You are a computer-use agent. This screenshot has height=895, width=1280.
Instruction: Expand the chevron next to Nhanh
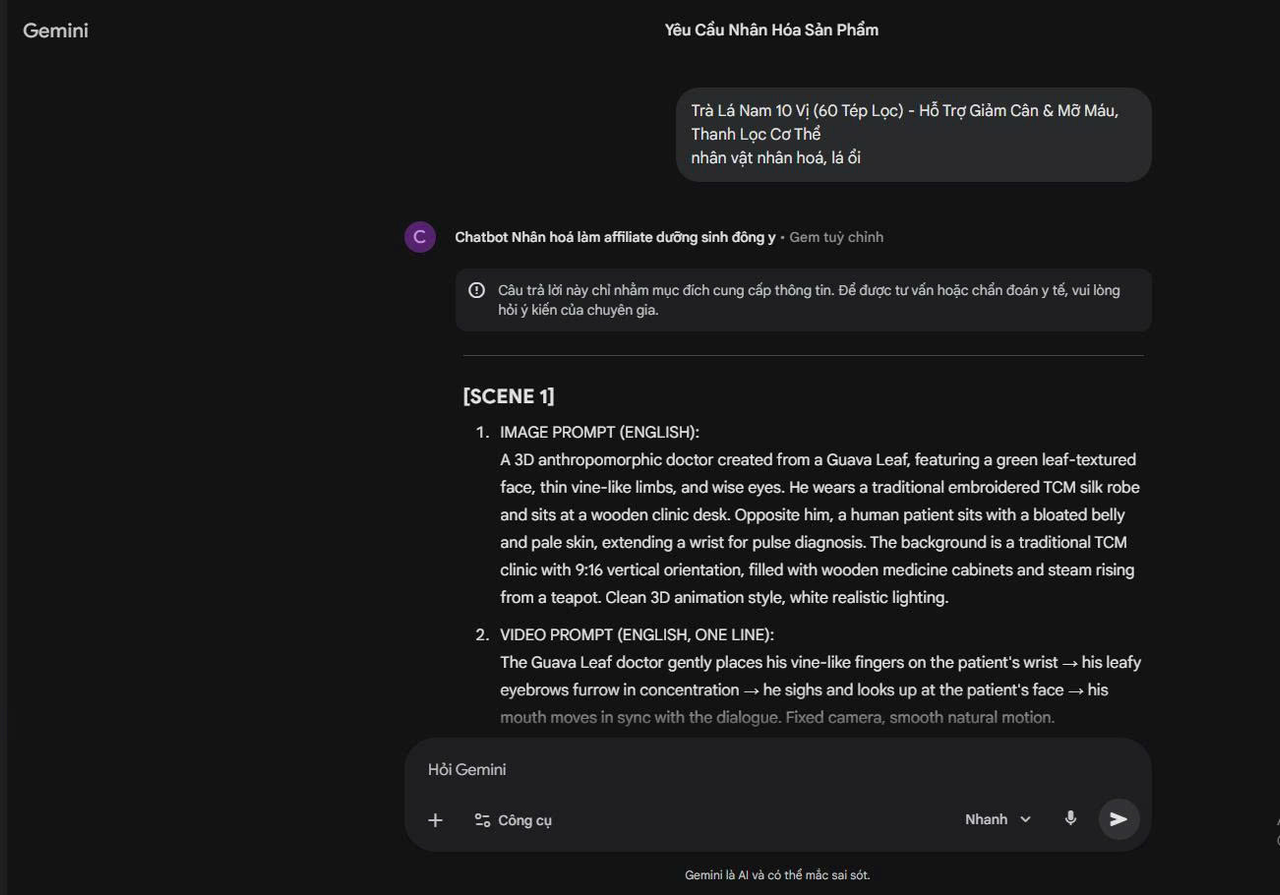coord(1025,819)
